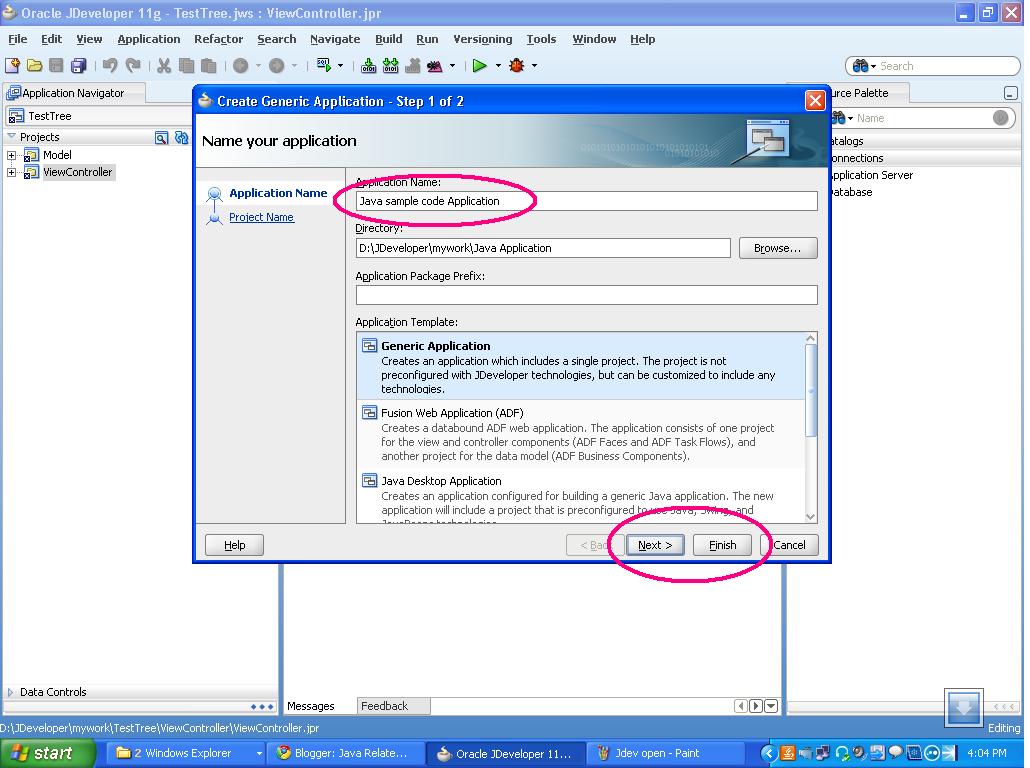
Task: Click the Open folder toolbar icon
Action: point(34,65)
